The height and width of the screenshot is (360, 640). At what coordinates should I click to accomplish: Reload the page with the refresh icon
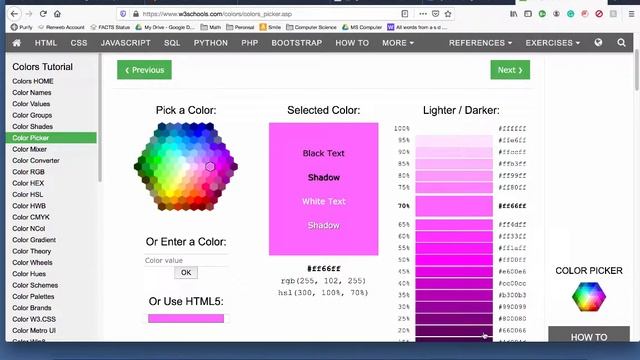click(x=43, y=14)
